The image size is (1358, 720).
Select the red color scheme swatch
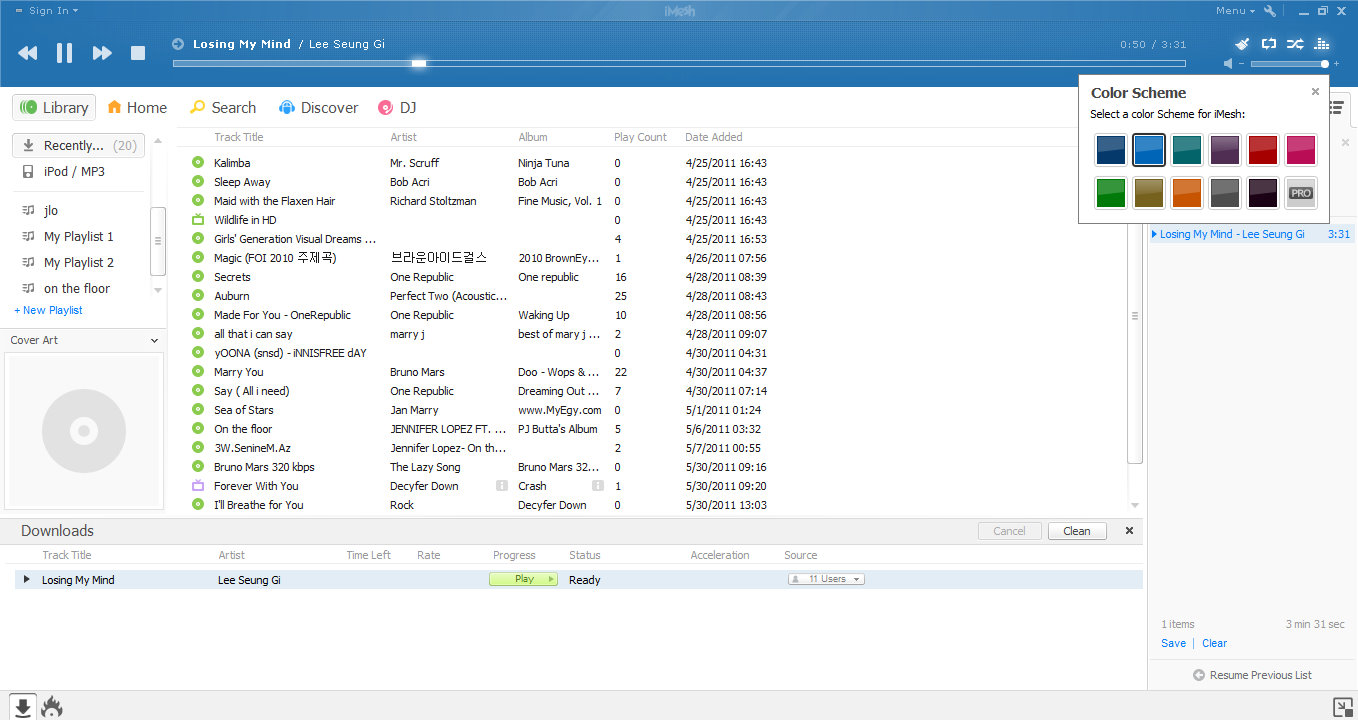(x=1262, y=149)
